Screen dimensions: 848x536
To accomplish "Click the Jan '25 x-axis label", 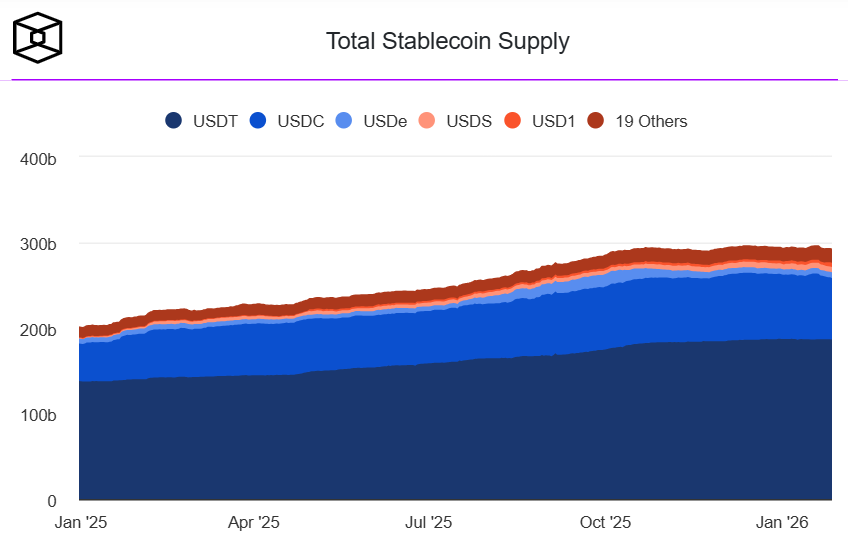I will (79, 522).
